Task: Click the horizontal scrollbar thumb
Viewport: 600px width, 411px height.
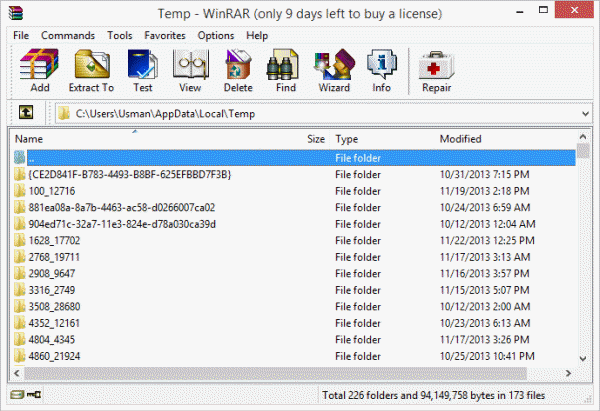Action: 276,373
